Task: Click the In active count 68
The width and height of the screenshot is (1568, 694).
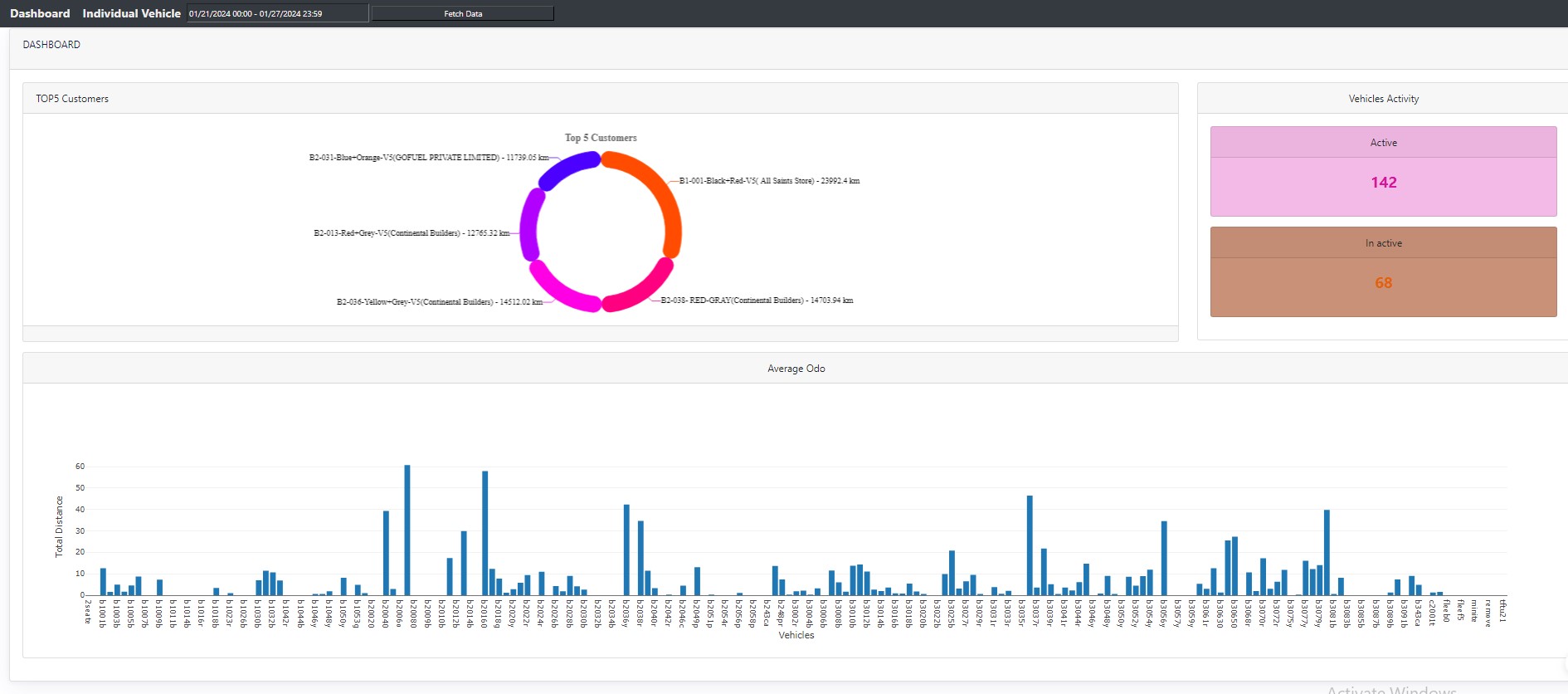Action: coord(1383,283)
